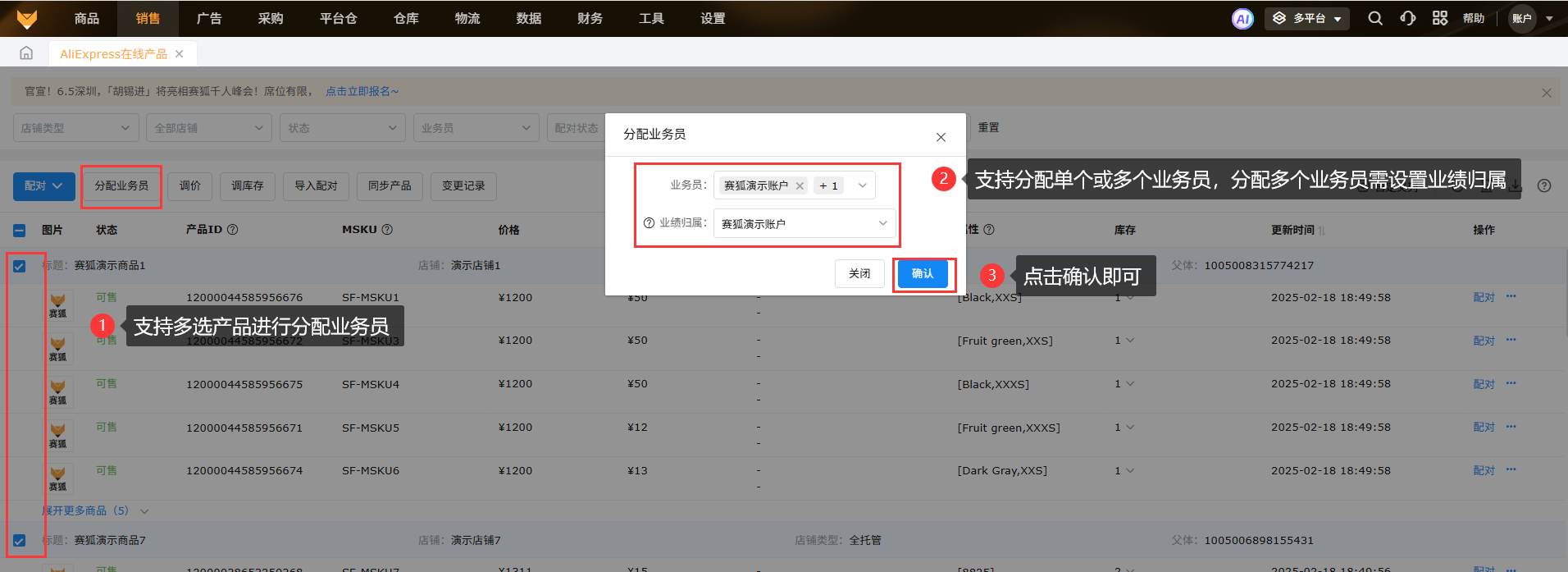This screenshot has width=1568, height=572.
Task: Open the 销售 menu in top navigation
Action: pyautogui.click(x=148, y=18)
